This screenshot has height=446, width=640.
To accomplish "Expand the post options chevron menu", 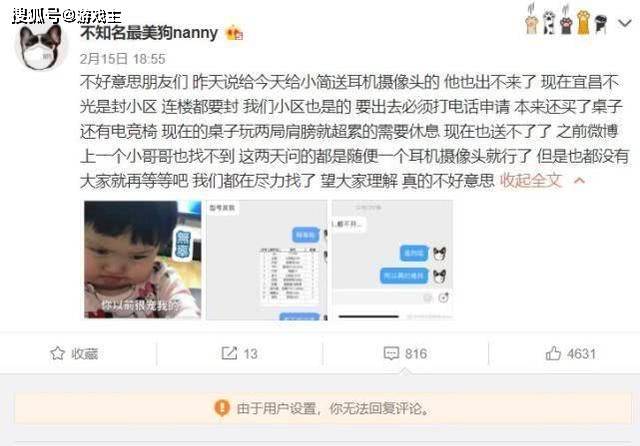I will click(625, 24).
